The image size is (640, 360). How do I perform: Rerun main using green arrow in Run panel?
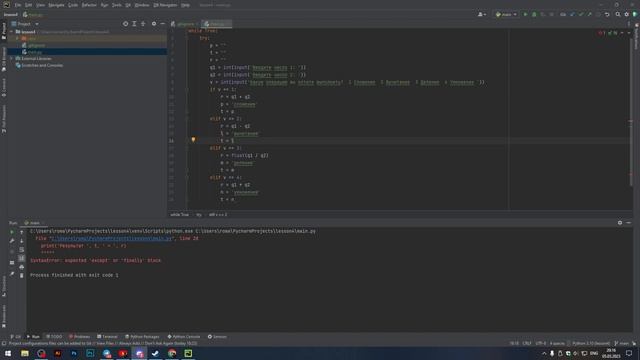click(12, 232)
